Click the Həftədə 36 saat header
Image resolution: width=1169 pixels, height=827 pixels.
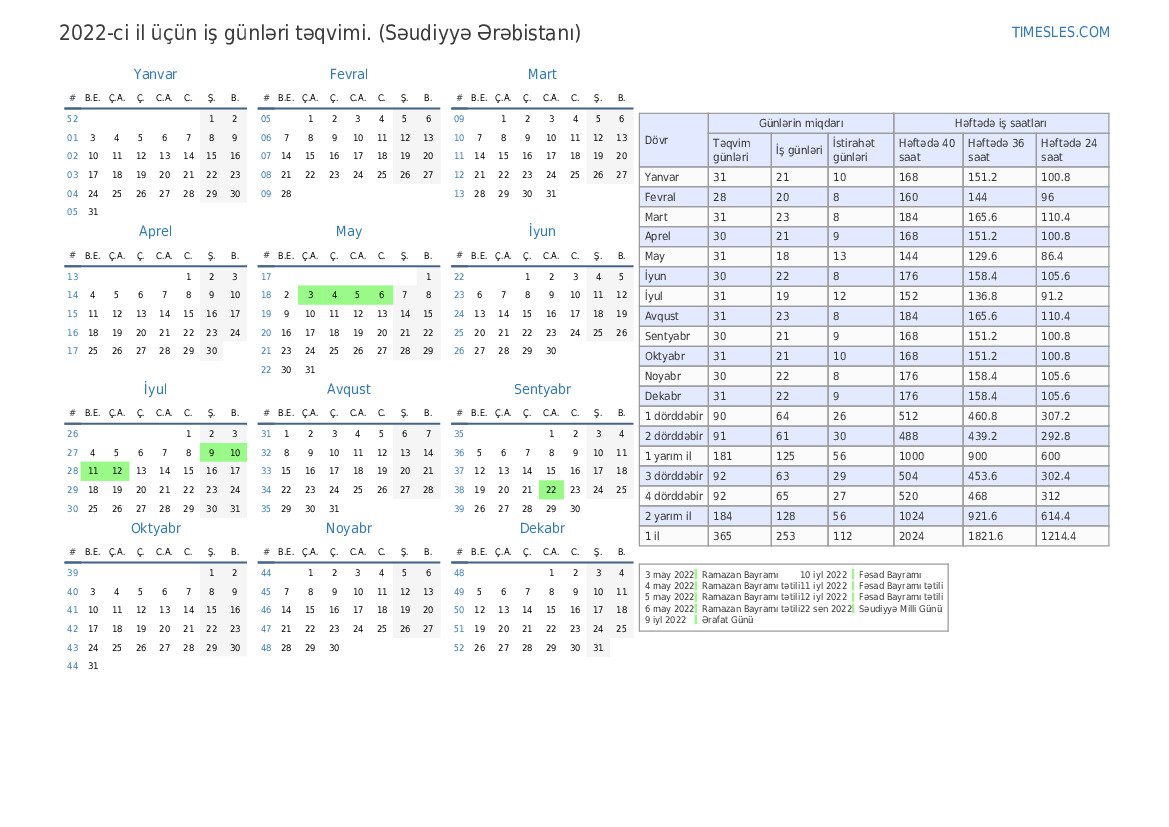999,150
